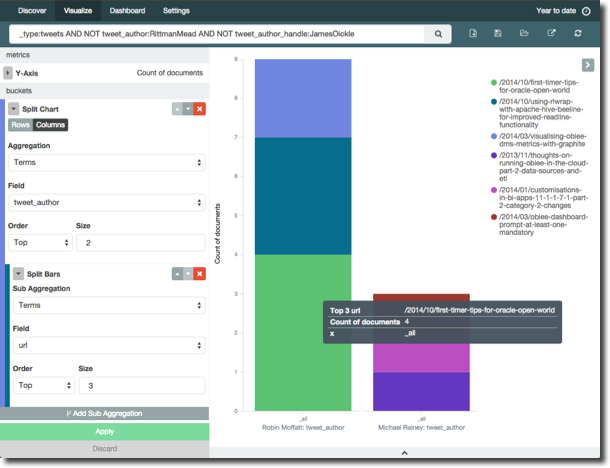This screenshot has height=468, width=610.
Task: Collapse the legend with the arrow icon
Action: 588,65
